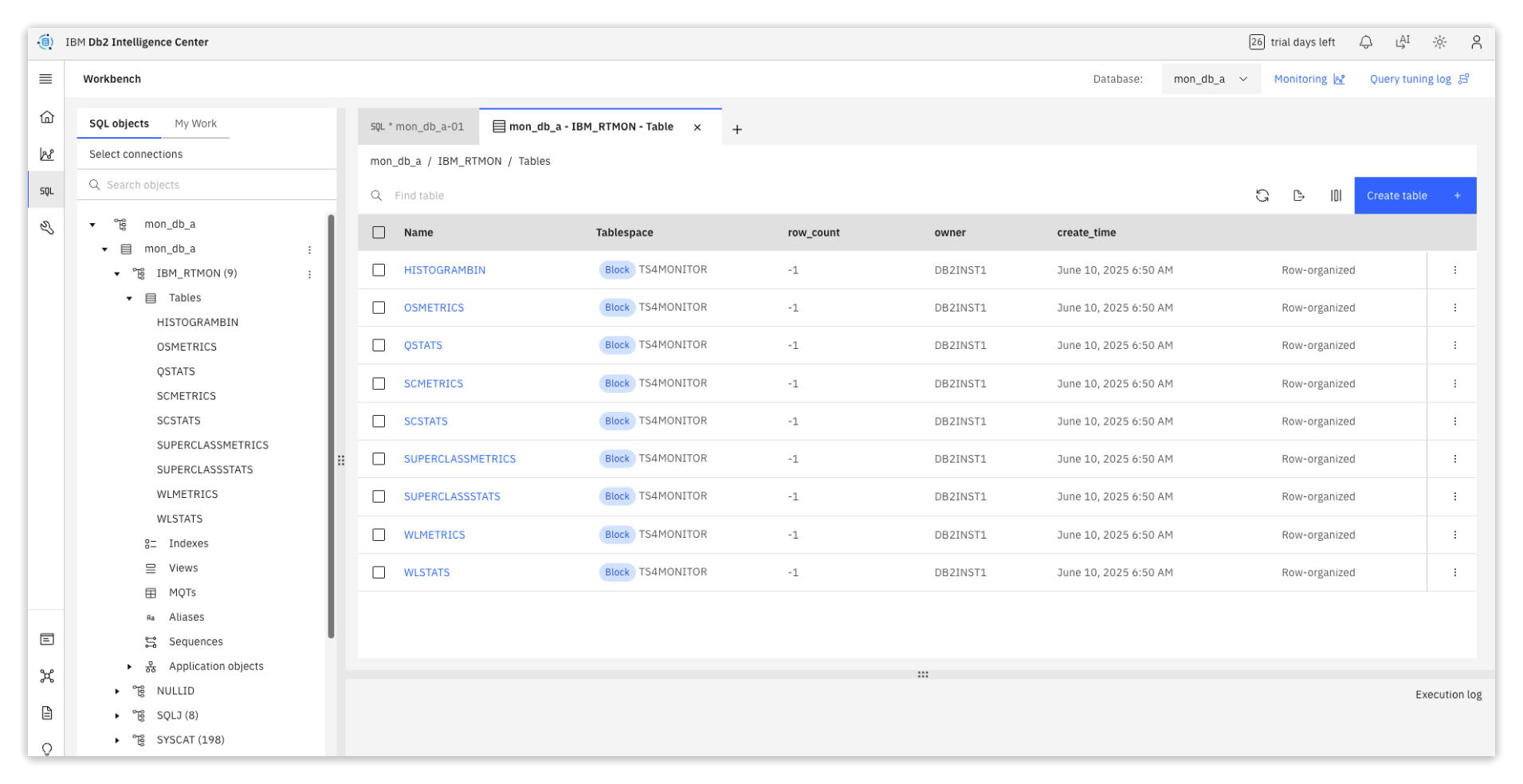Open the monitoring chart sidebar icon
Viewport: 1523px width, 784px height.
click(x=47, y=154)
